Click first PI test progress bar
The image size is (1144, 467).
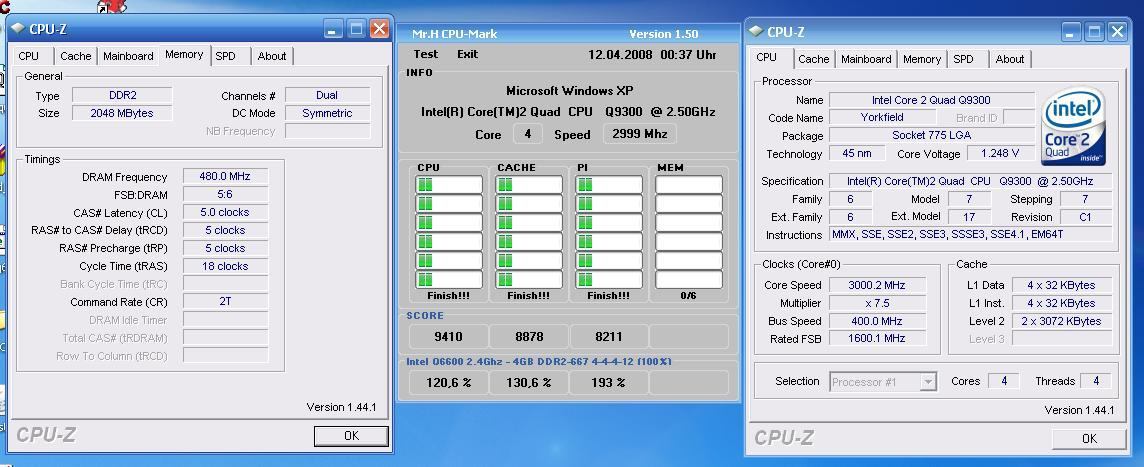609,185
